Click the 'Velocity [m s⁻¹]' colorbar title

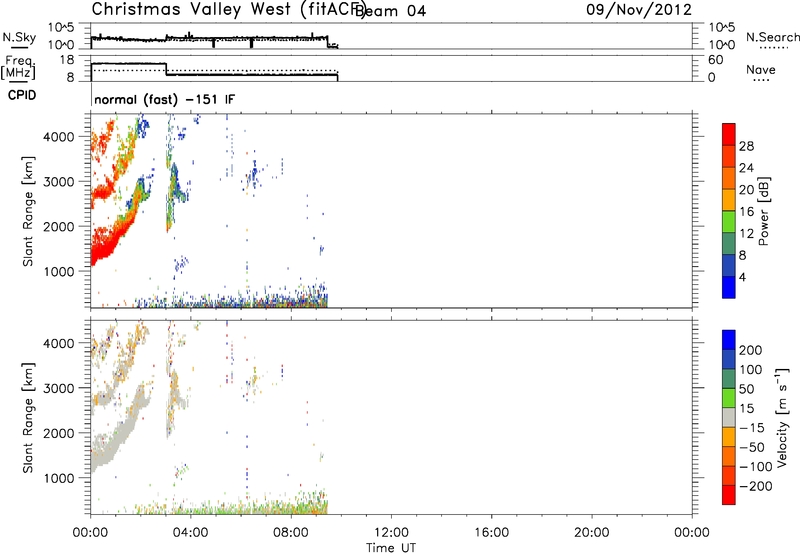tap(781, 417)
